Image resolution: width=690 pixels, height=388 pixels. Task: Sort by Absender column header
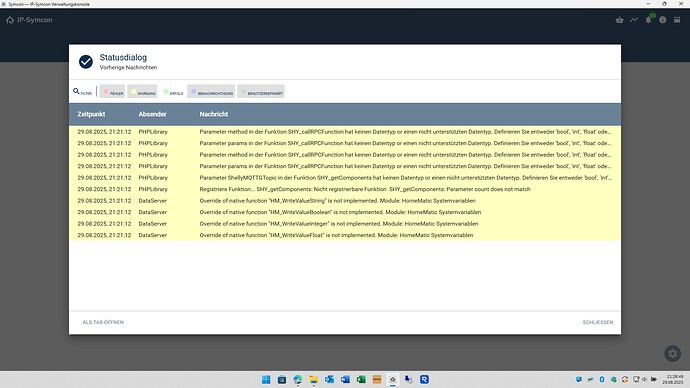pos(152,114)
